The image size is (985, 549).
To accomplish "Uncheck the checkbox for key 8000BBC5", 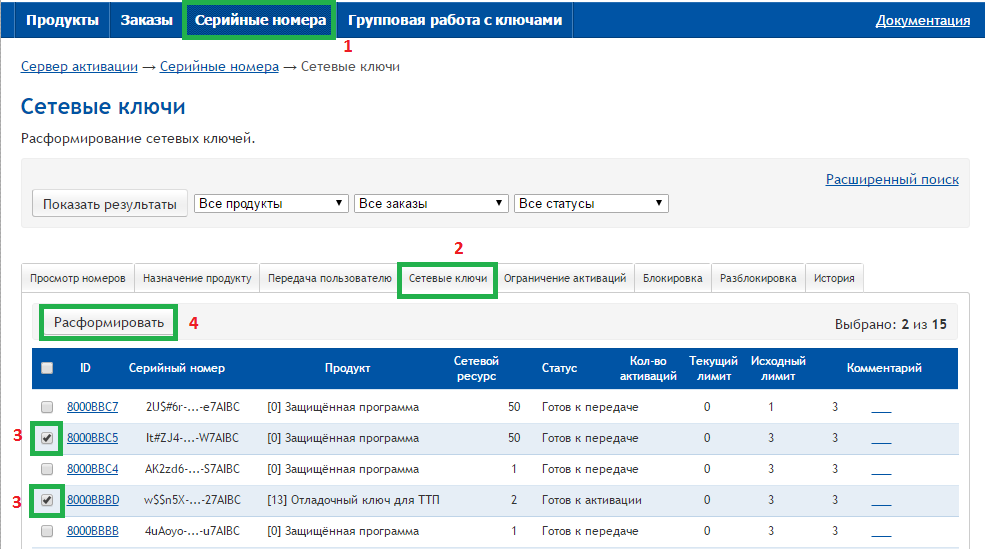I will point(47,438).
